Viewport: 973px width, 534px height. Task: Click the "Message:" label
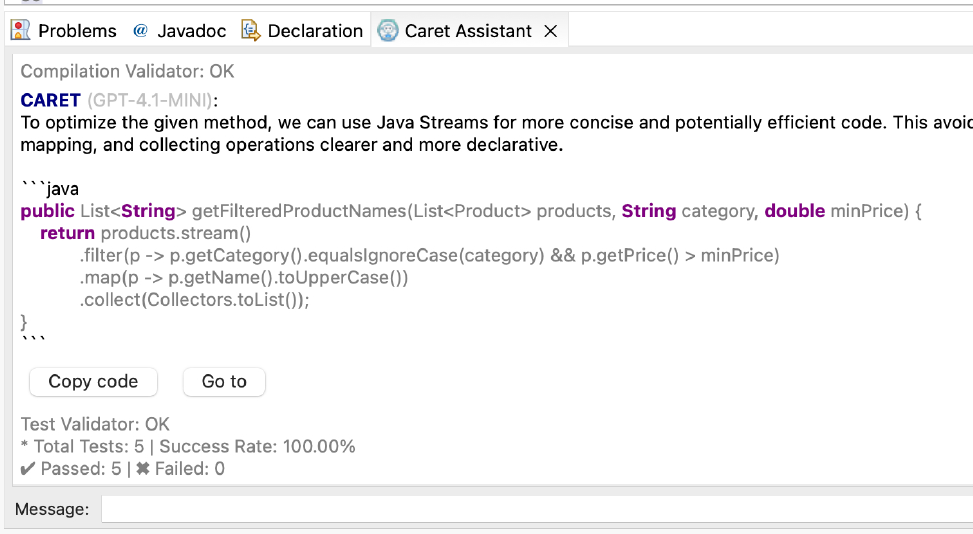tap(52, 509)
